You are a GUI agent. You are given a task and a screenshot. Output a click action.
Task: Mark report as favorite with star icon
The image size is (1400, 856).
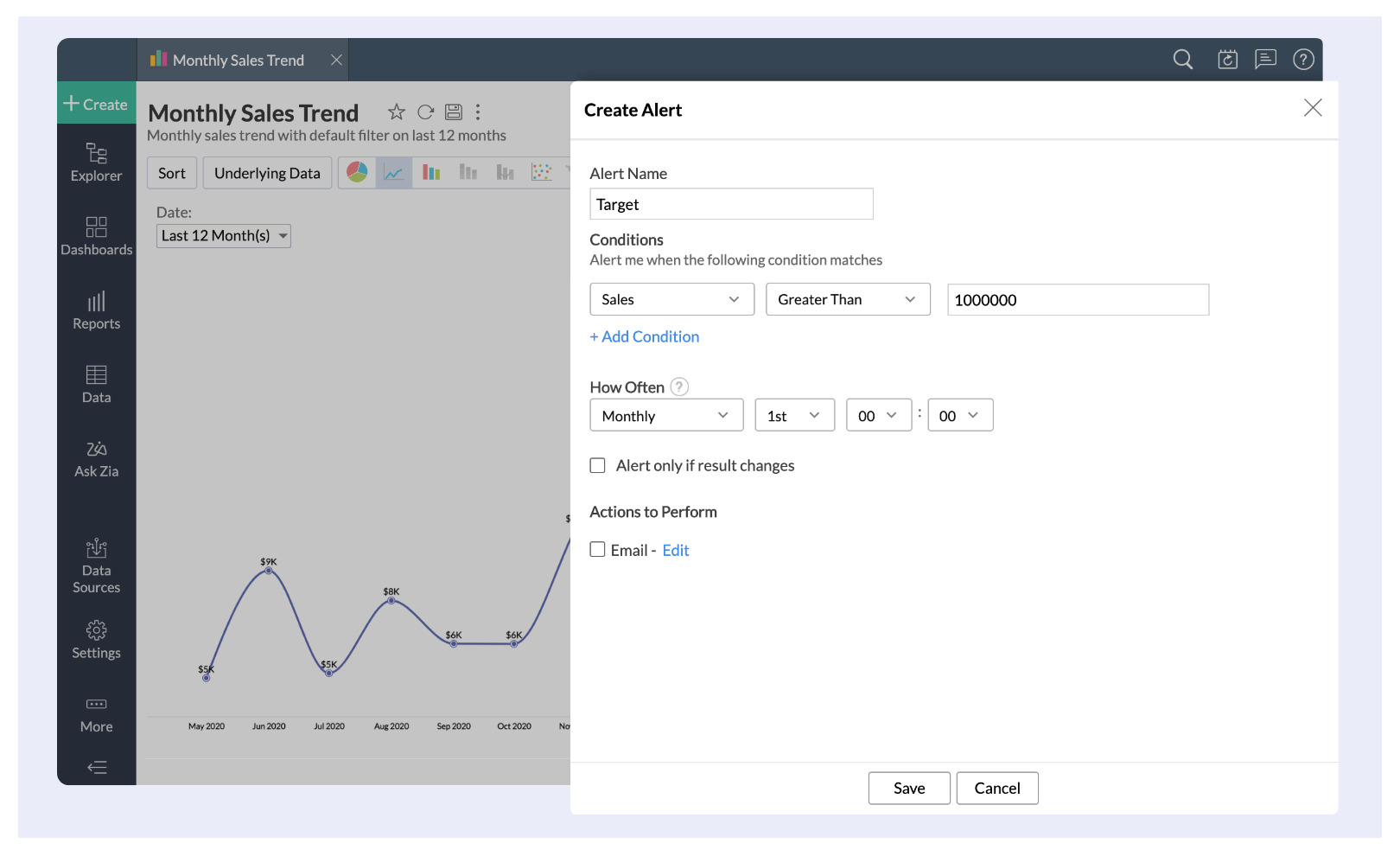(396, 112)
